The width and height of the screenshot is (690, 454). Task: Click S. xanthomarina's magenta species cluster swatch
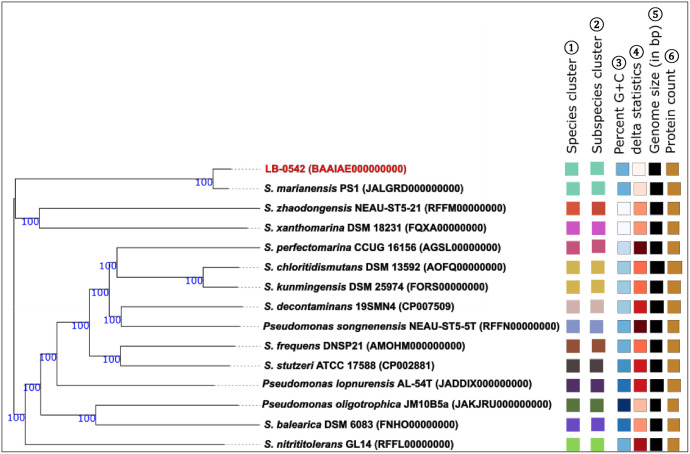pos(573,228)
